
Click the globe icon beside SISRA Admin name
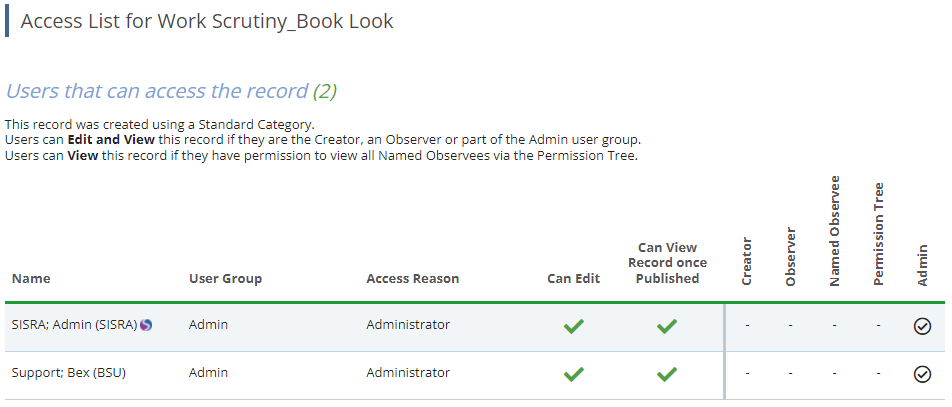click(147, 325)
